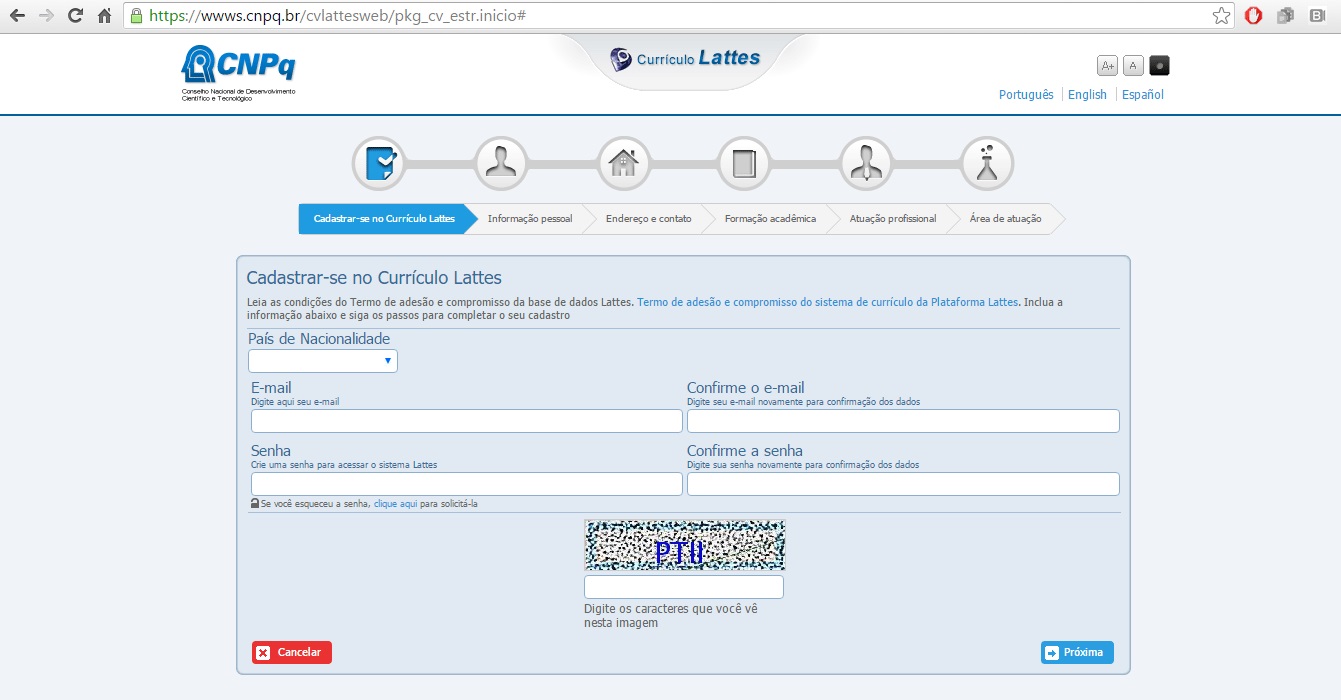Select Cadastrar-se no Currículo Lattes step tab
The width and height of the screenshot is (1341, 700).
click(384, 219)
